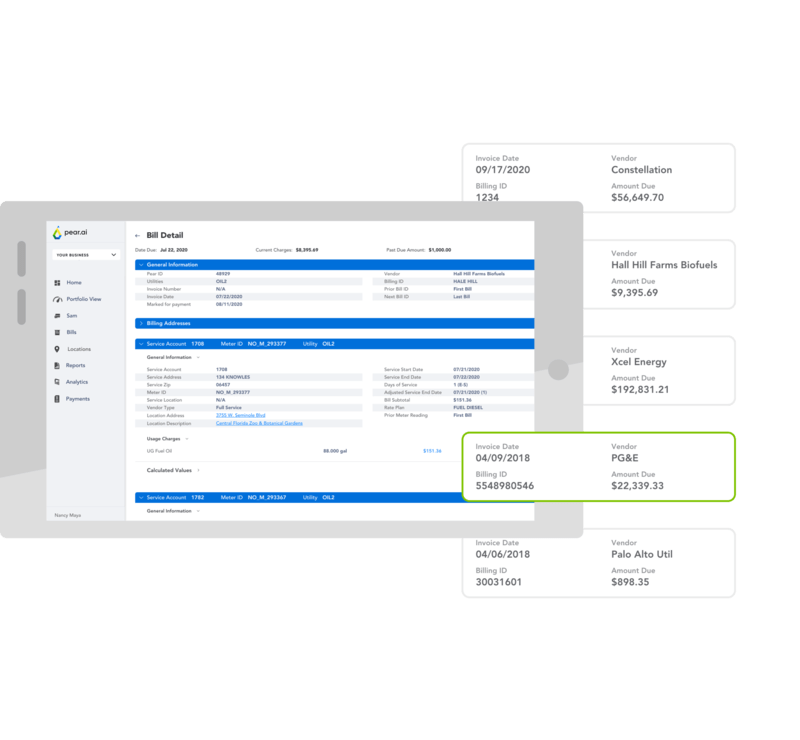Click the user name Nancy Maya
The height and width of the screenshot is (740, 800).
[68, 515]
